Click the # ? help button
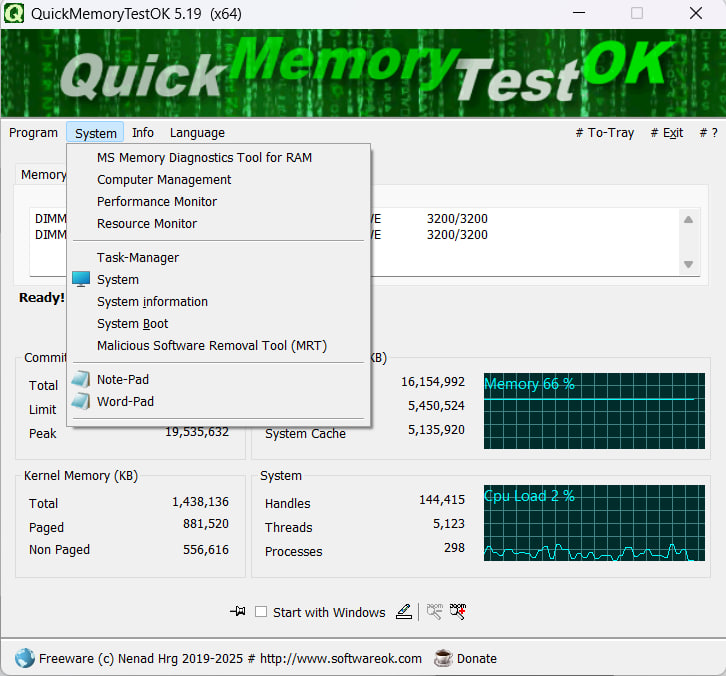The height and width of the screenshot is (676, 726). (708, 133)
